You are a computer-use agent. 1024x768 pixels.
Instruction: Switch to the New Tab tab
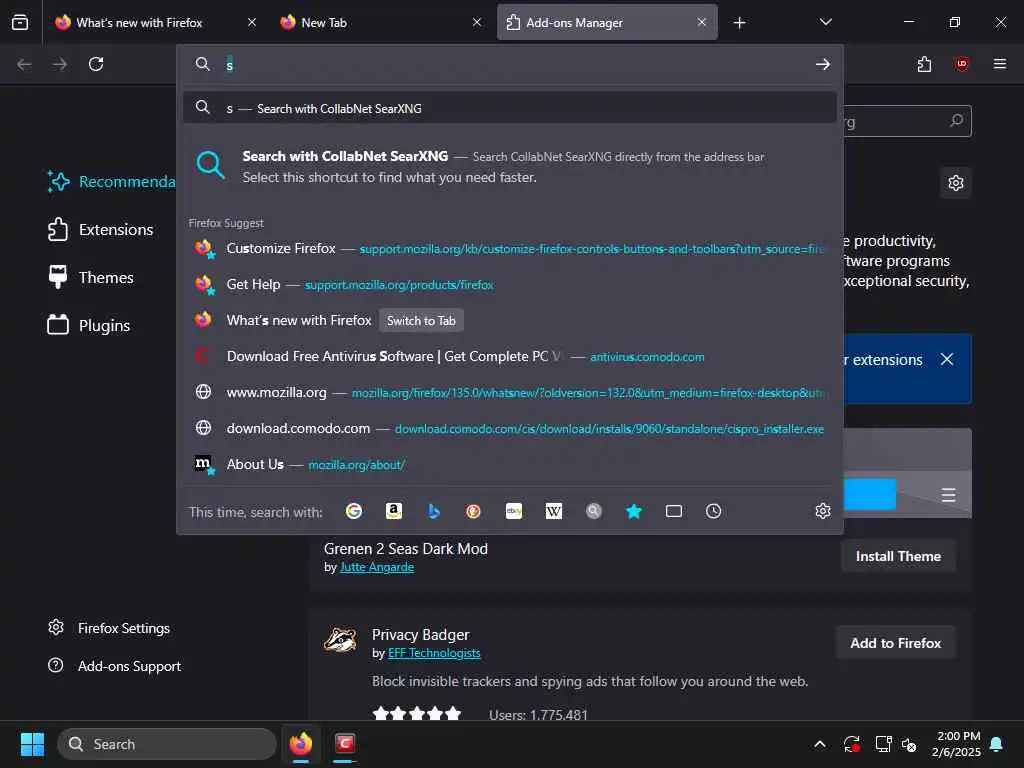[382, 22]
